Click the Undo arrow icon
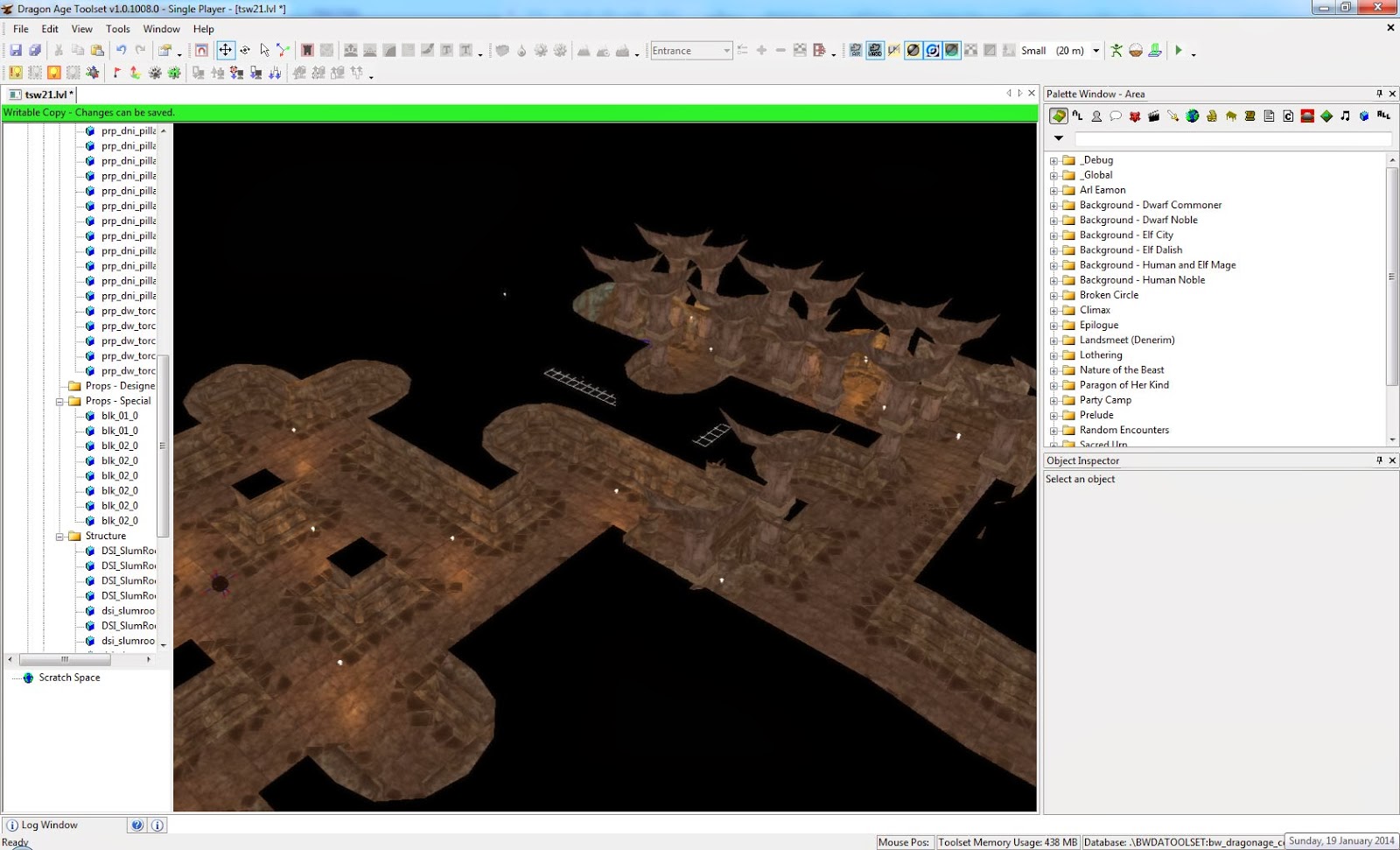Image resolution: width=1400 pixels, height=850 pixels. (121, 51)
